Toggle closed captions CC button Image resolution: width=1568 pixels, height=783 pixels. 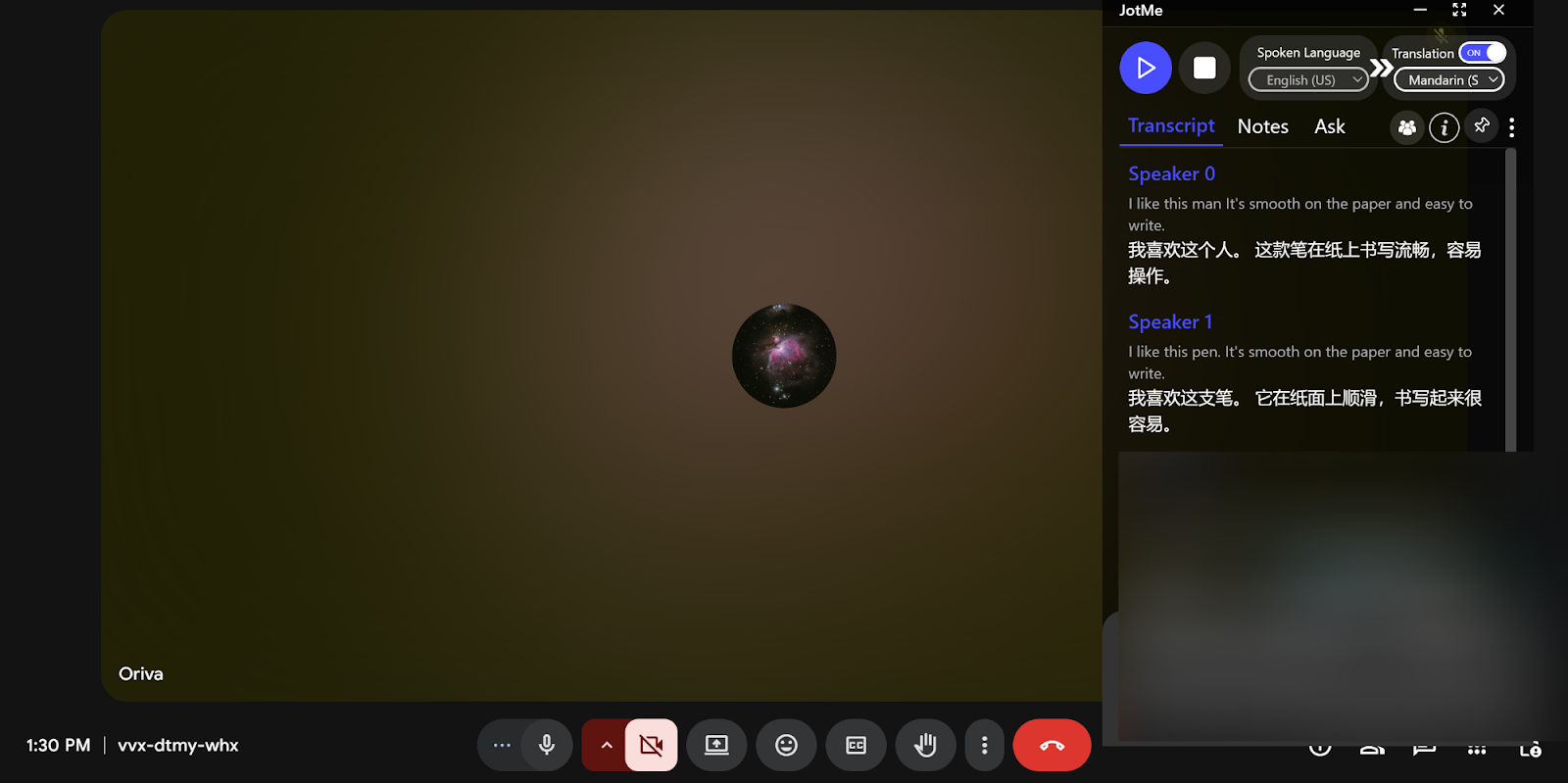[856, 745]
